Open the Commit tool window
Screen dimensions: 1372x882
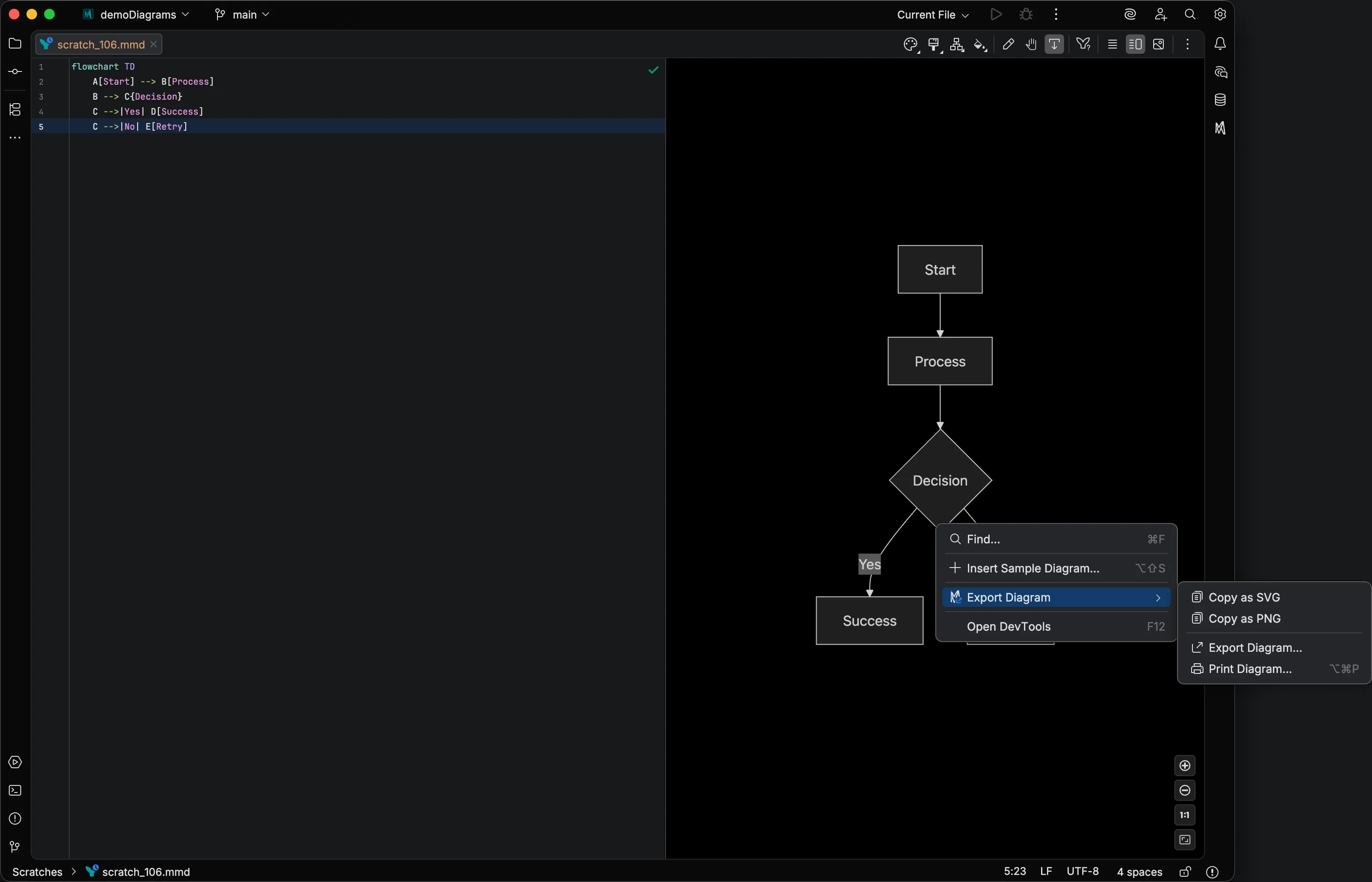[15, 71]
